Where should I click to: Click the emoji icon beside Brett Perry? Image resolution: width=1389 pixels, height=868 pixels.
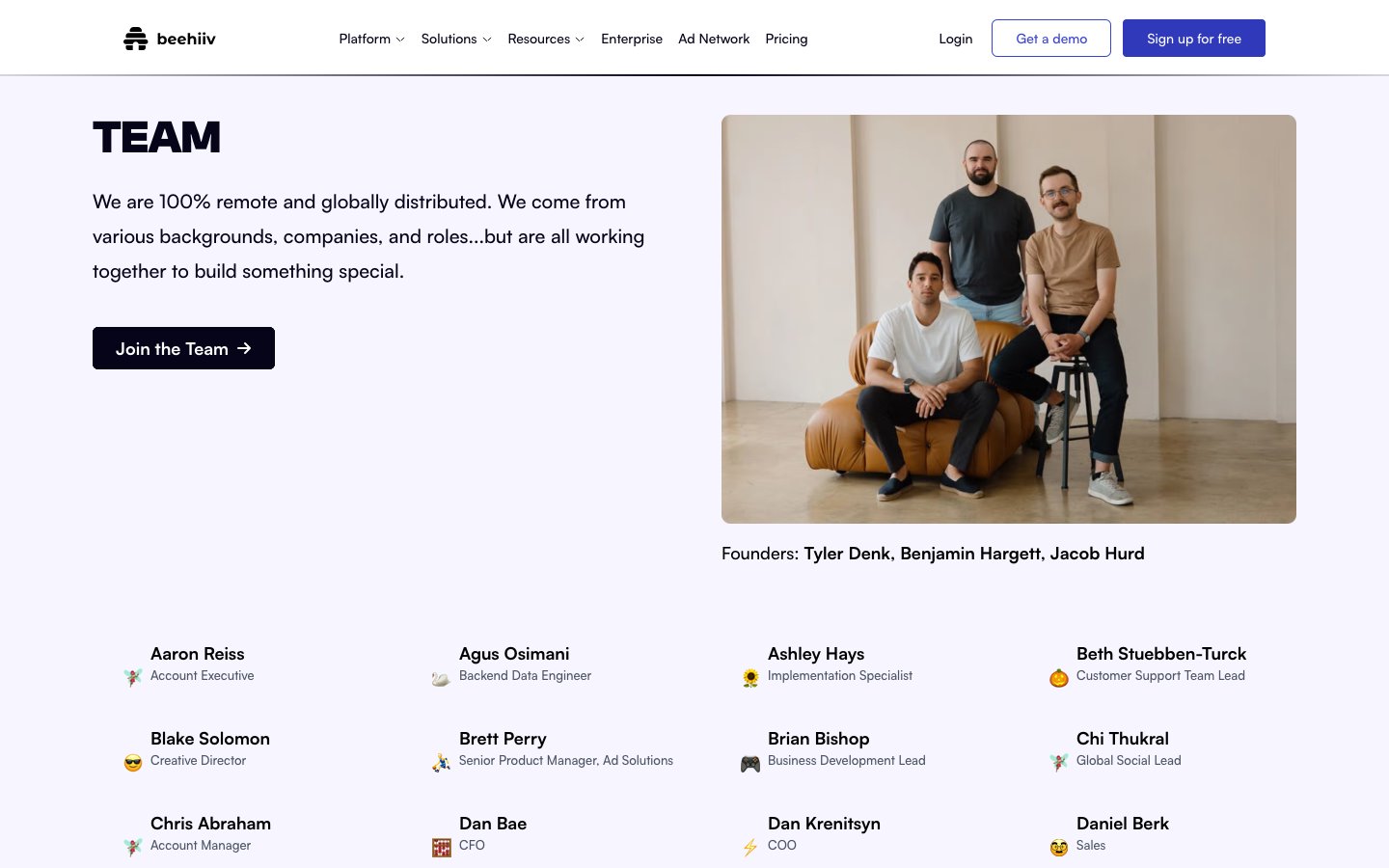click(442, 763)
